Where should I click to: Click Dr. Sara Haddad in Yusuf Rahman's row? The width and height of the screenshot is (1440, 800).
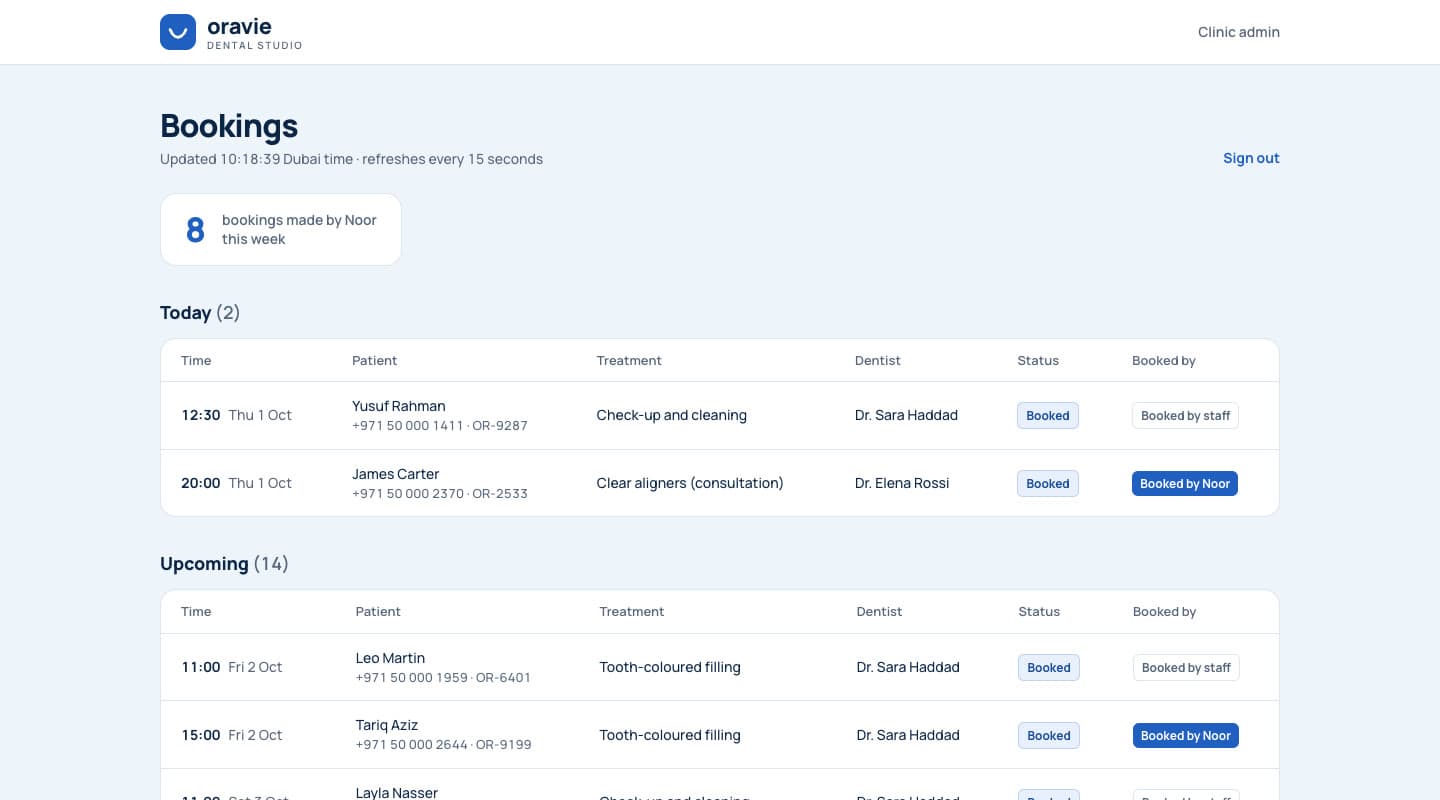[906, 415]
